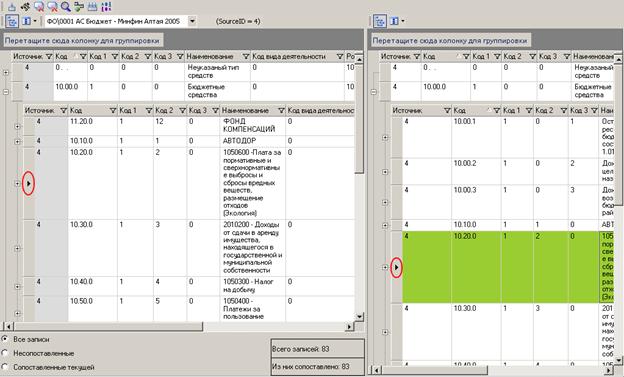Toggle the tree view icon in right panel toolbar
The height and width of the screenshot is (377, 624).
[380, 21]
